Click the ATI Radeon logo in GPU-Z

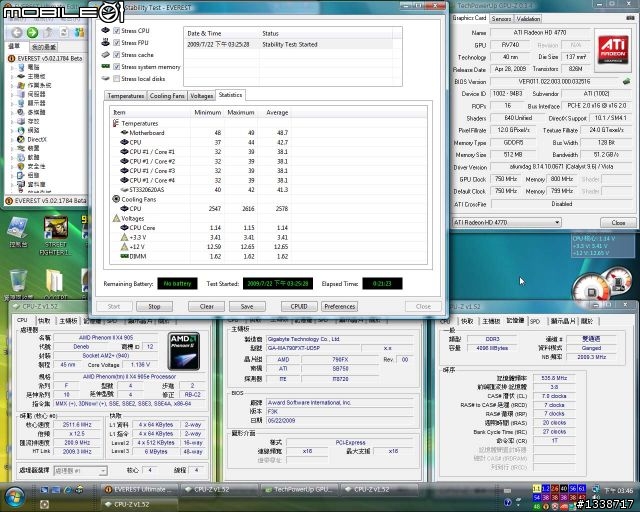[x=613, y=49]
